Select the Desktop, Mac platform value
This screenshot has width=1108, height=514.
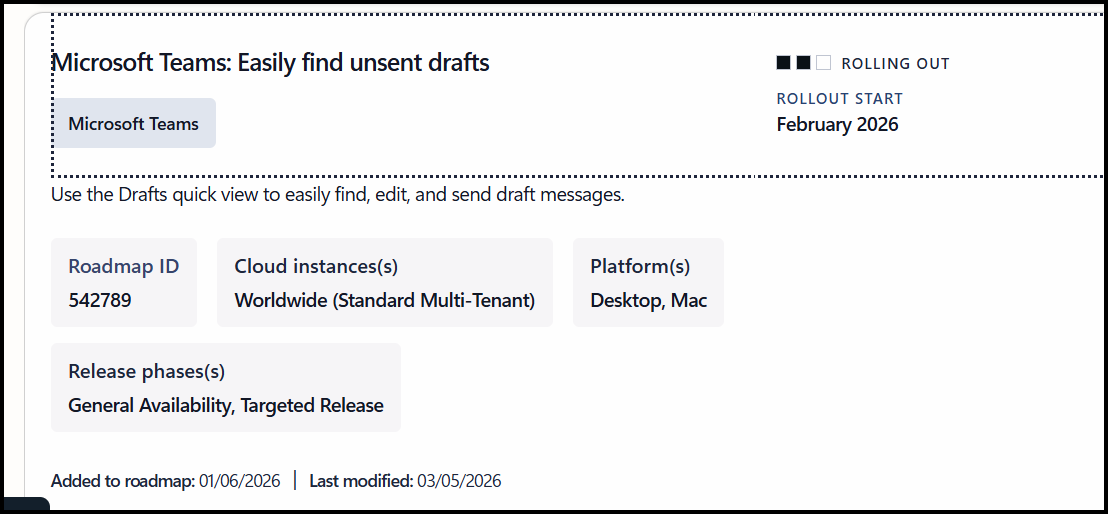click(648, 300)
